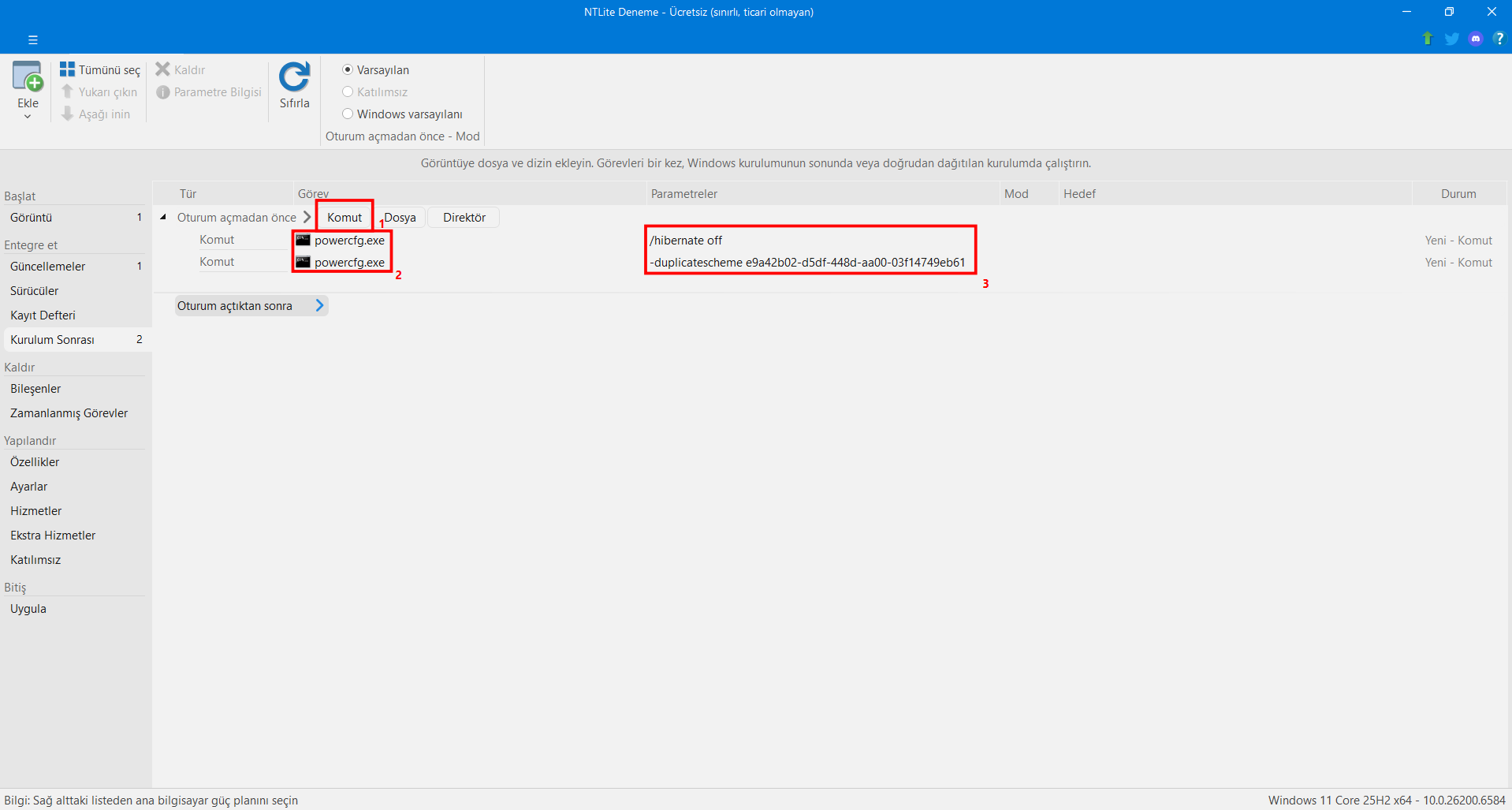The image size is (1512, 810).
Task: Click the Kaldır X icon
Action: click(162, 69)
